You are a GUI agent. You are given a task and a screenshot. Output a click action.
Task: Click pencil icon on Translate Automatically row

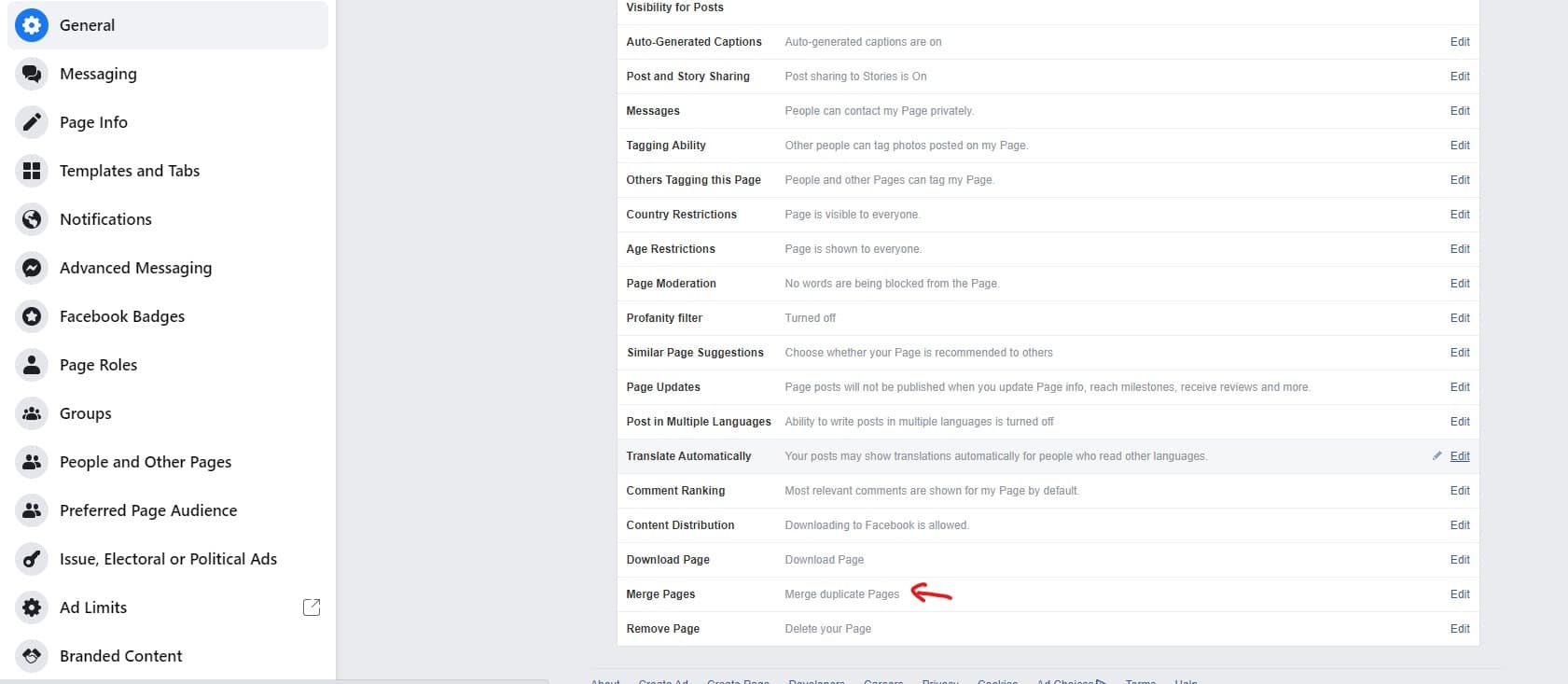click(x=1436, y=456)
